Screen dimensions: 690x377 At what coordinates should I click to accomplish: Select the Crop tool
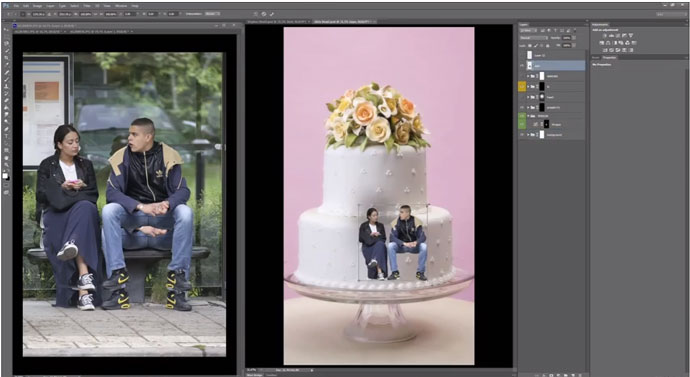pyautogui.click(x=6, y=57)
